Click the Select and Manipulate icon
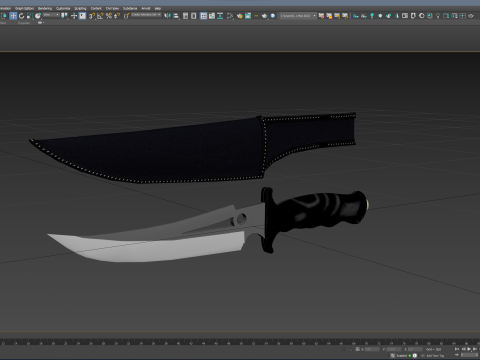 coord(74,16)
